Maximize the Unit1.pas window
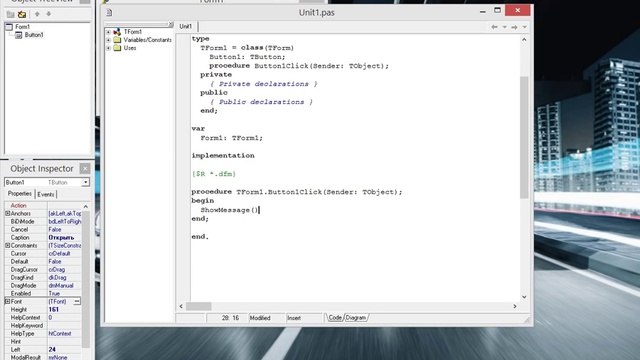 (497, 10)
